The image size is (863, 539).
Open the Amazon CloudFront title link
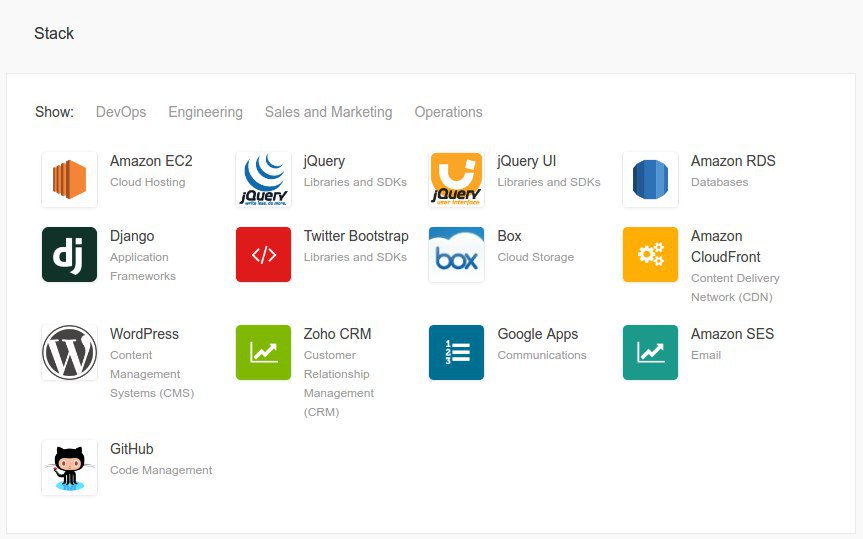[x=725, y=246]
